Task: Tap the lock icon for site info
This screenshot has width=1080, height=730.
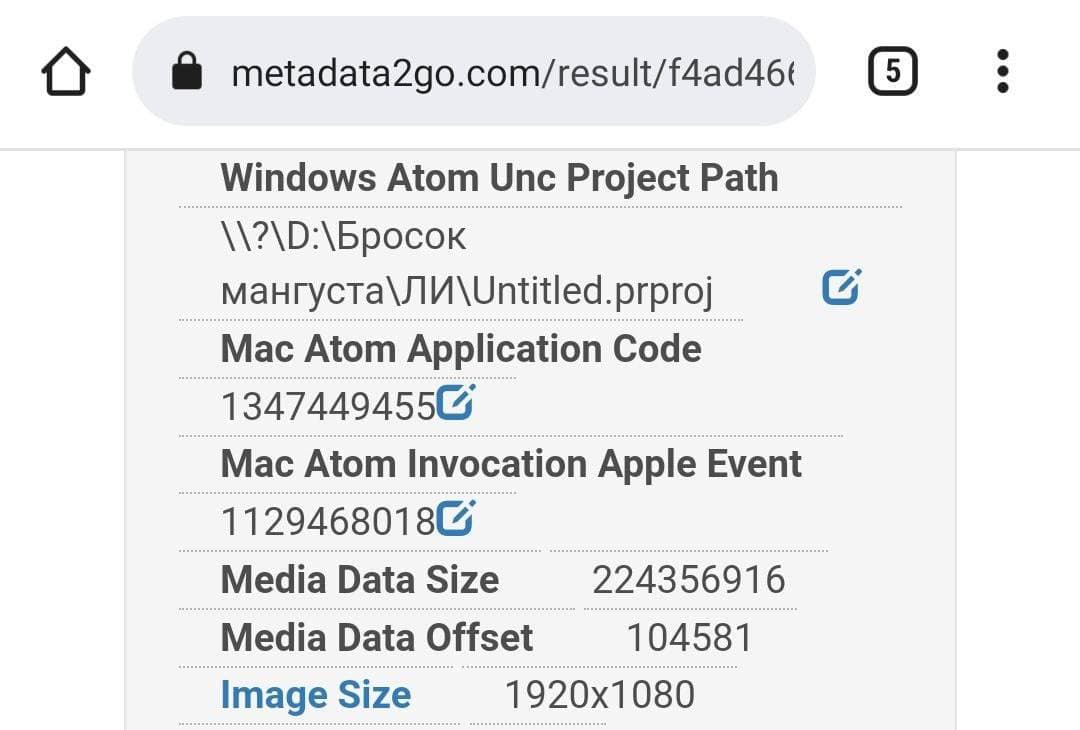Action: click(187, 72)
